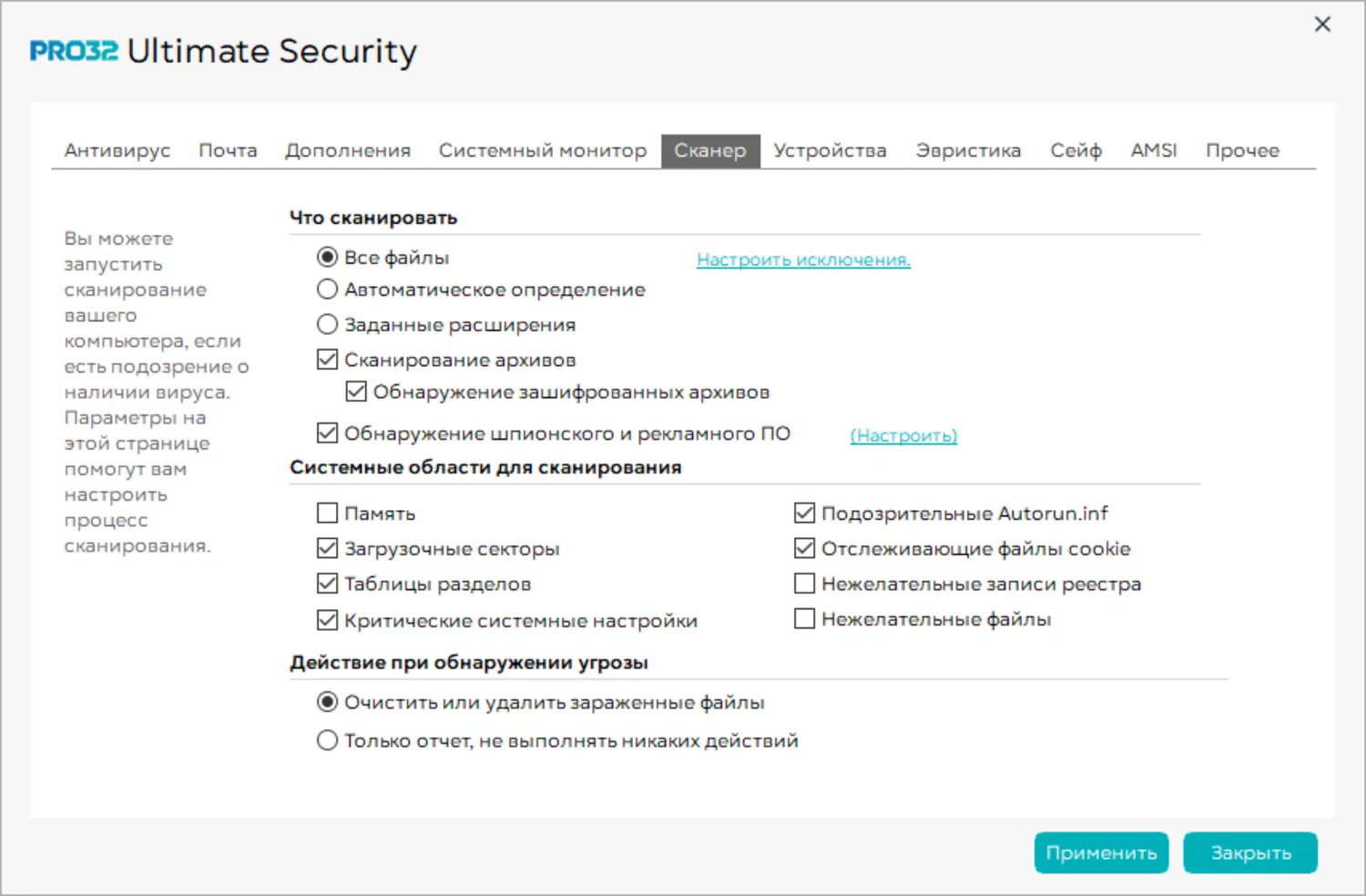Select Только отчет action radio button

[327, 740]
